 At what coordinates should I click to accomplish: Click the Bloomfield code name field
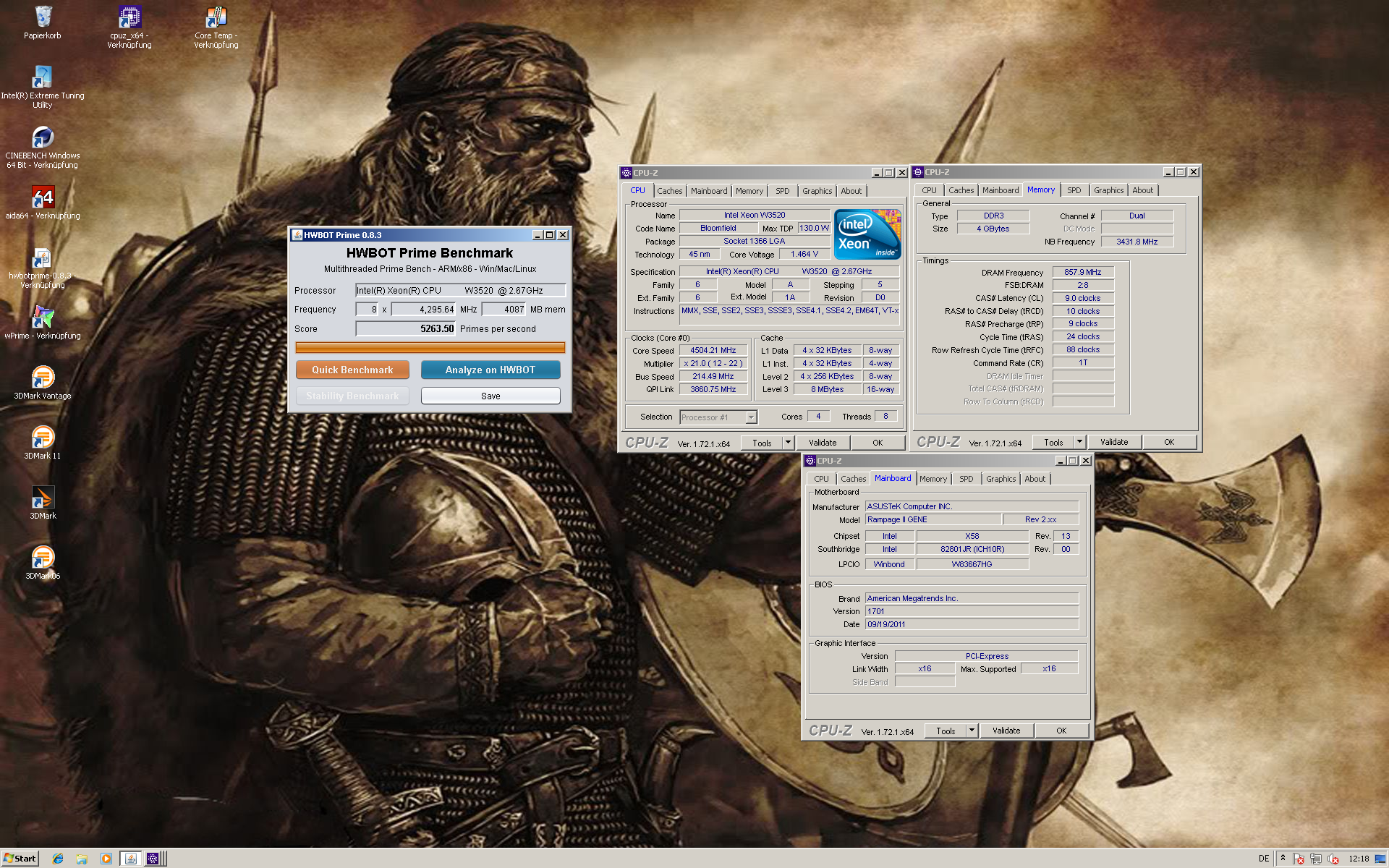click(718, 228)
